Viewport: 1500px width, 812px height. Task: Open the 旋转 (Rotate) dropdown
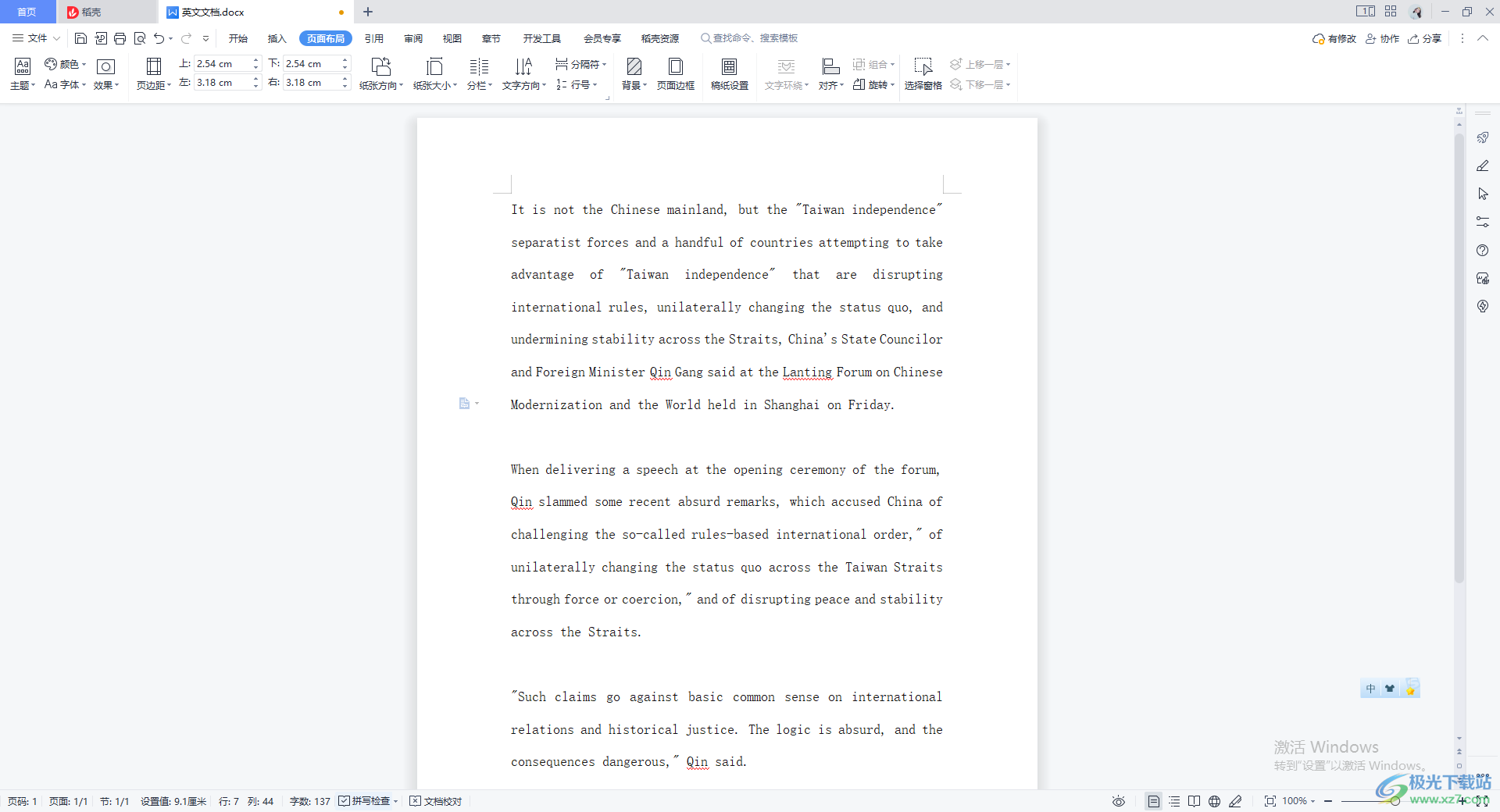click(873, 84)
